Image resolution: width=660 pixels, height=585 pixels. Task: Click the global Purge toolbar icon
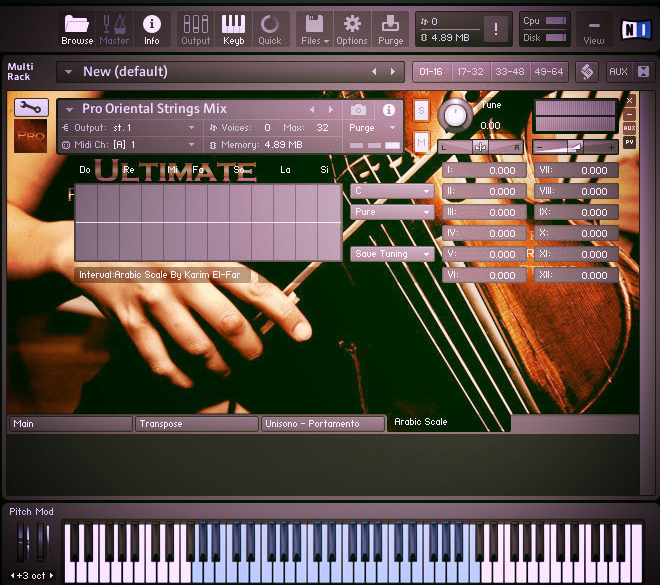(391, 29)
